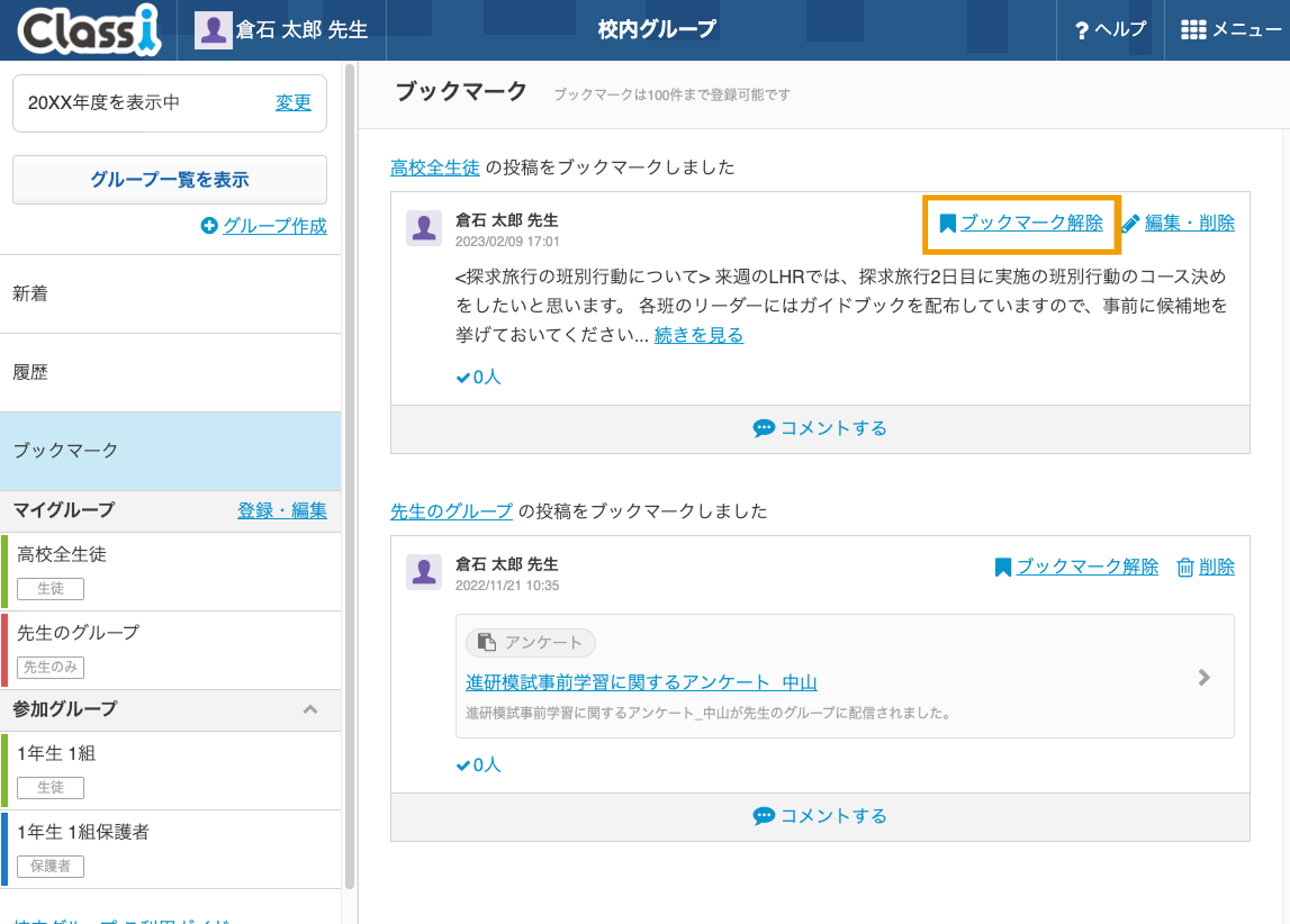Viewport: 1290px width, 924px height.
Task: Click the 高校全生徒 link above the first post
Action: [435, 167]
